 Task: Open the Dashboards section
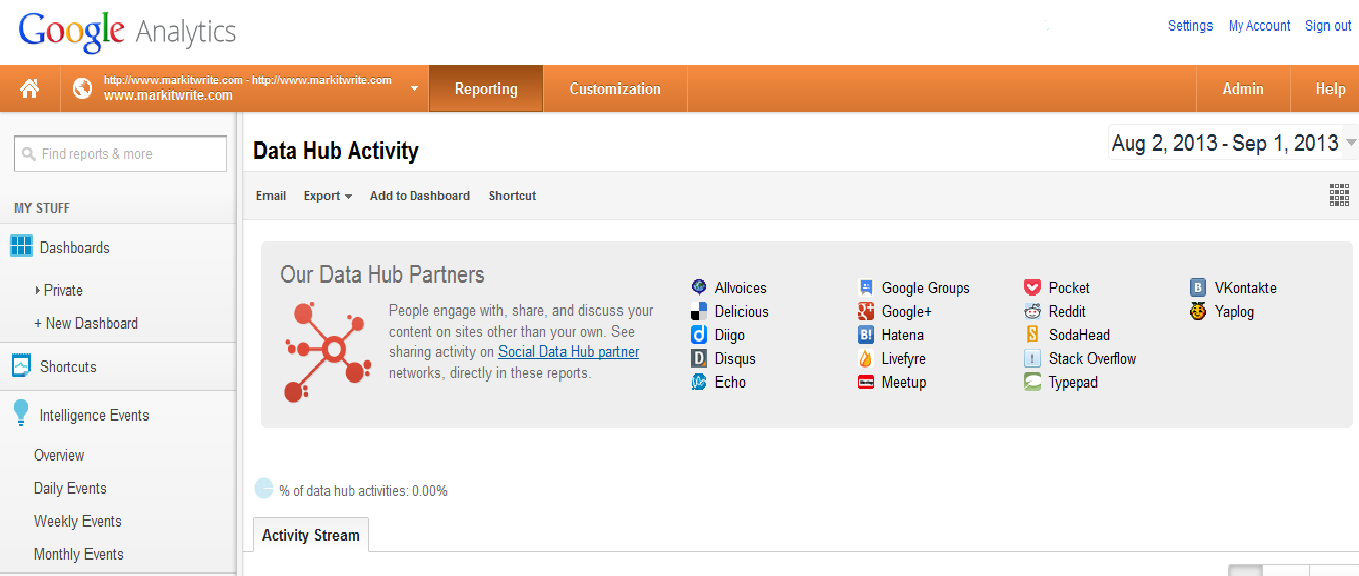[x=75, y=247]
